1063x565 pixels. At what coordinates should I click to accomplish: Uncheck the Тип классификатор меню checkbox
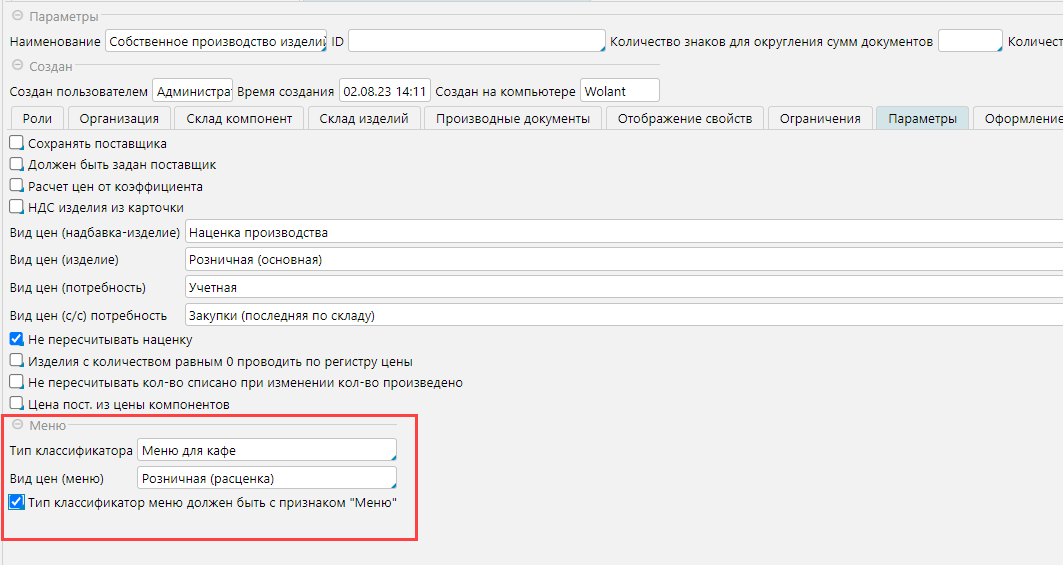pos(16,502)
